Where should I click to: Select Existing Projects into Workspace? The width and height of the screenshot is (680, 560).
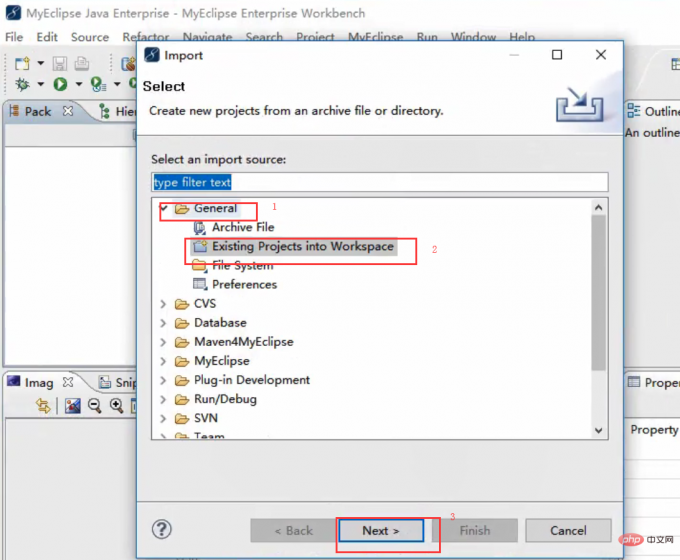pyautogui.click(x=303, y=246)
